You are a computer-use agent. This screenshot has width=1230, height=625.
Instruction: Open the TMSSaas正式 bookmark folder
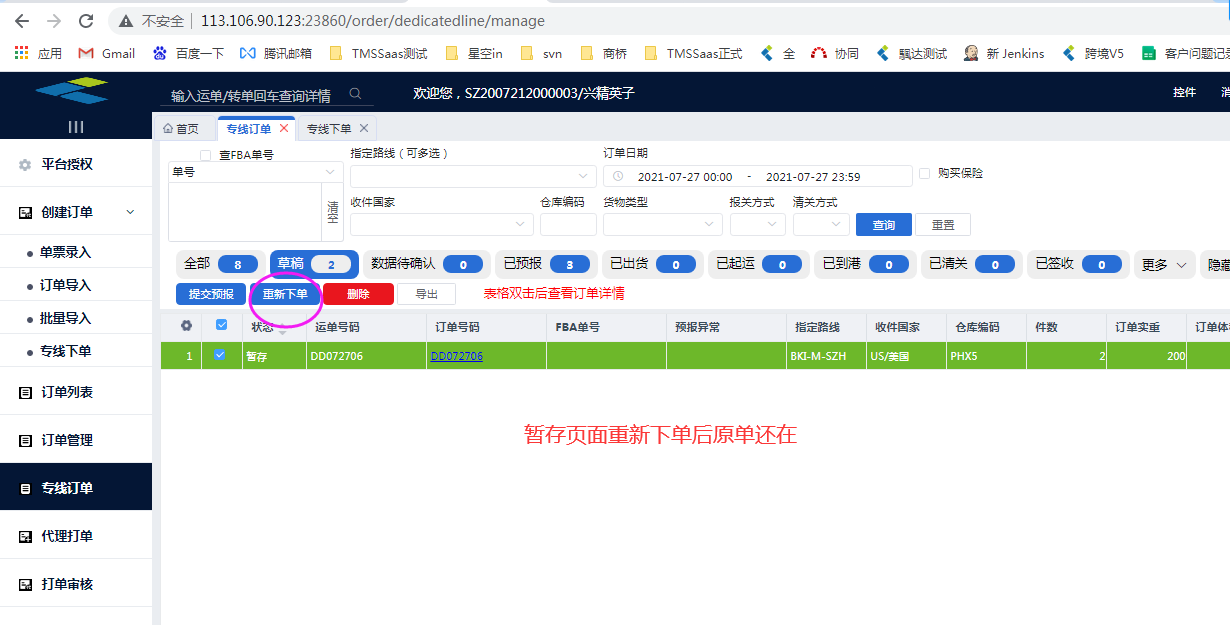694,53
